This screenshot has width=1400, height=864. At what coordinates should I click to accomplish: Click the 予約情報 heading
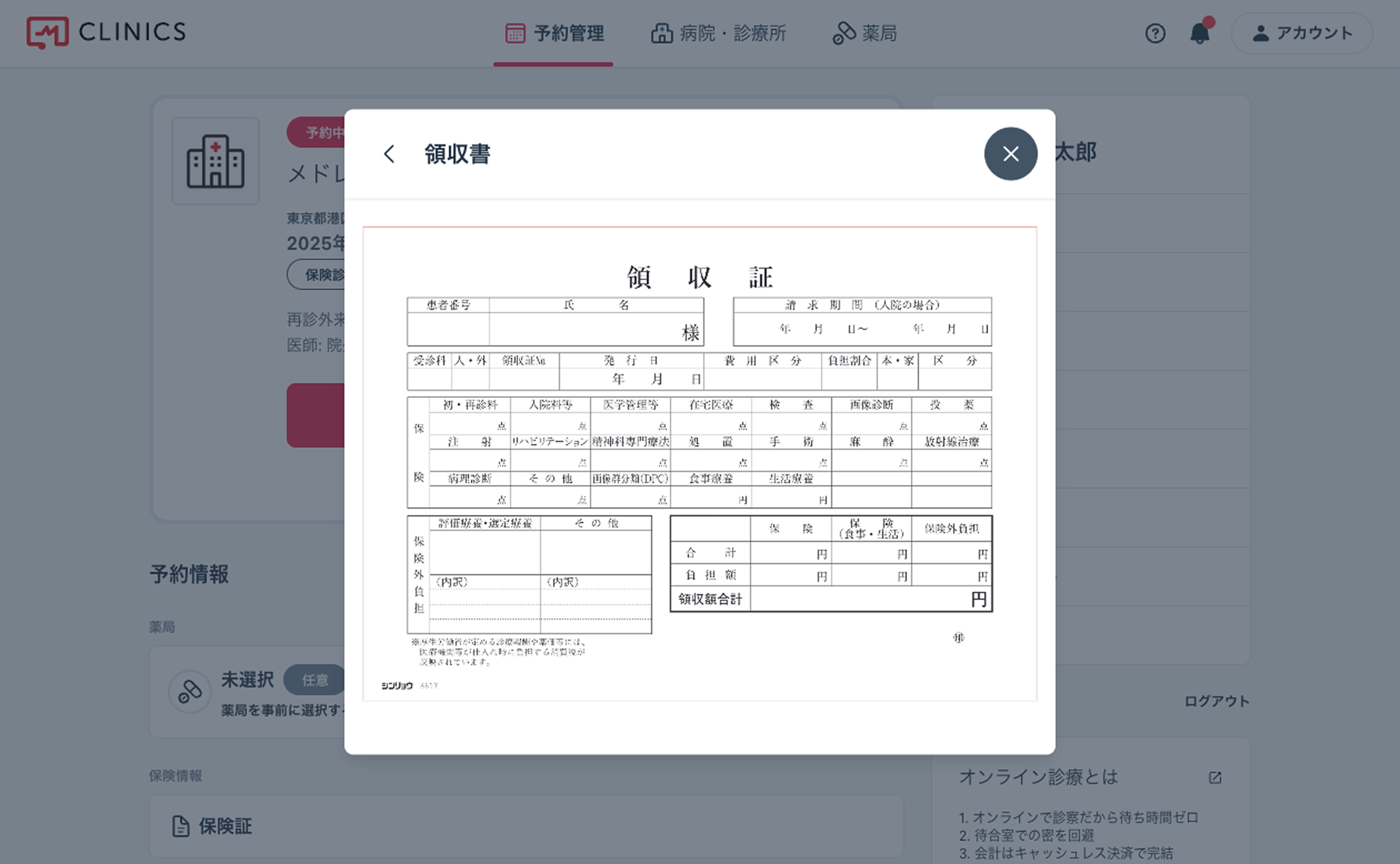[189, 574]
